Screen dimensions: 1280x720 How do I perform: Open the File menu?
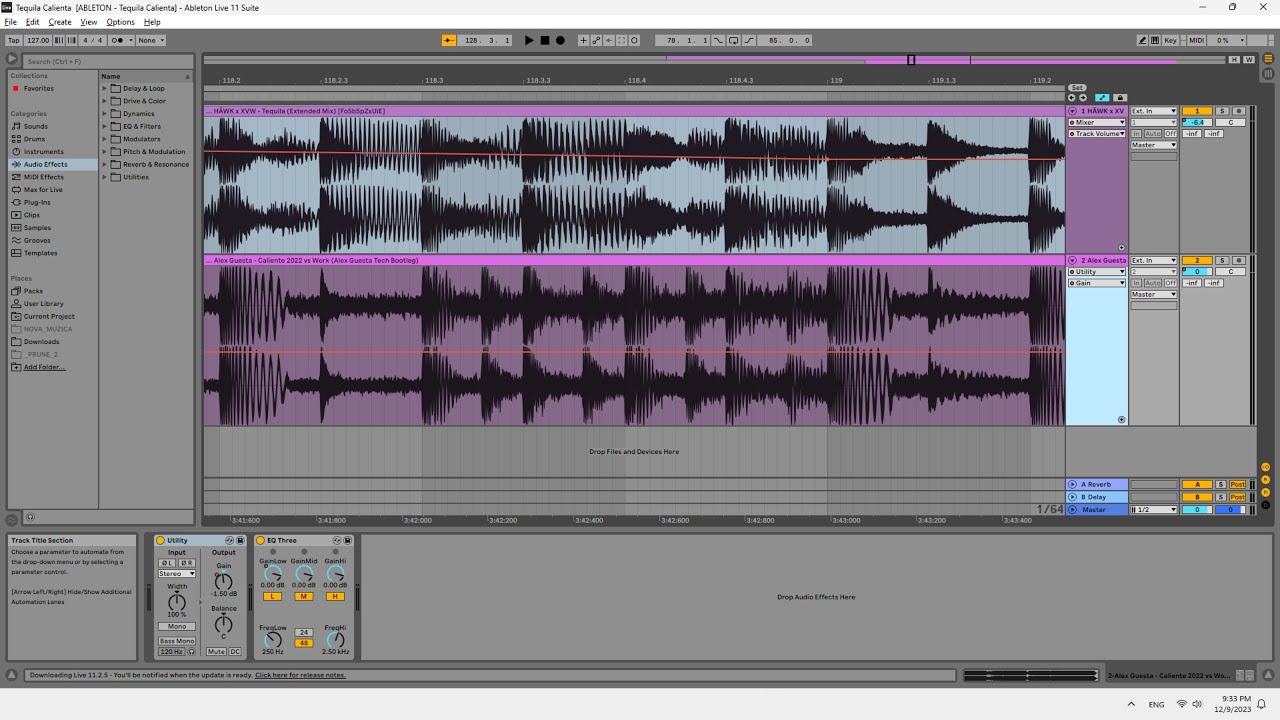(10, 22)
